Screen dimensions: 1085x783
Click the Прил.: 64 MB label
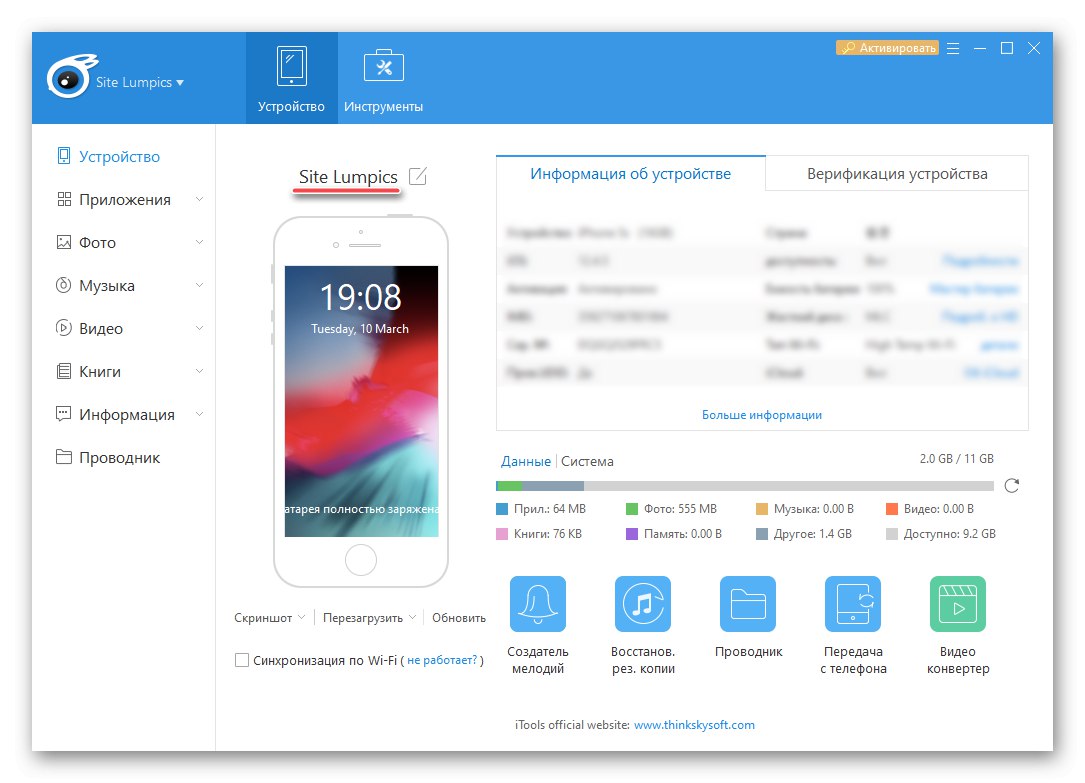[x=549, y=509]
